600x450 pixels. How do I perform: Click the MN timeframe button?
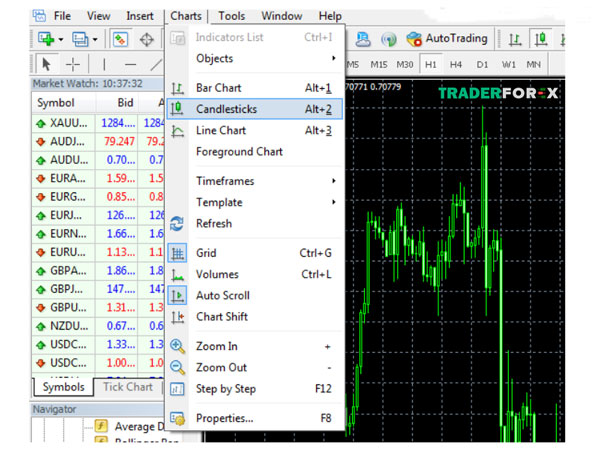click(x=533, y=65)
